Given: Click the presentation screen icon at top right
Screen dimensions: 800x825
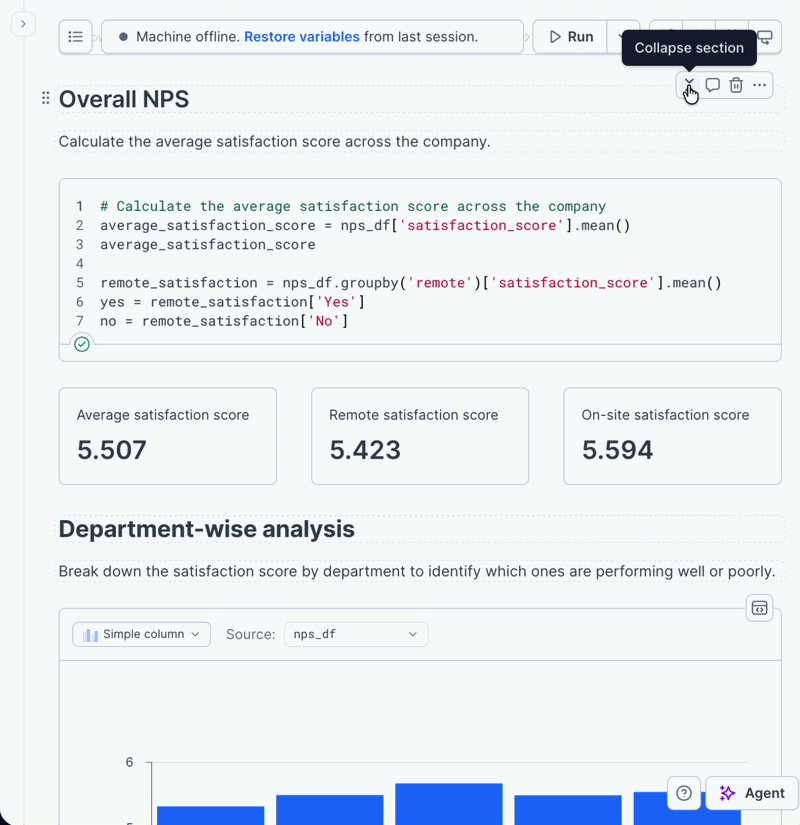Looking at the screenshot, I should [765, 37].
